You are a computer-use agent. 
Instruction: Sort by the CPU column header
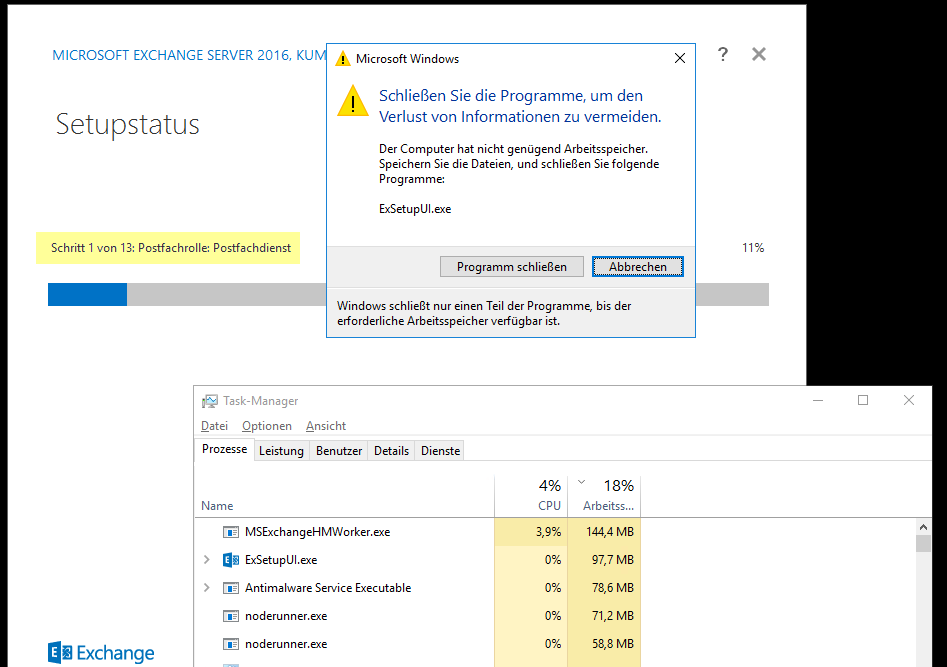[531, 497]
